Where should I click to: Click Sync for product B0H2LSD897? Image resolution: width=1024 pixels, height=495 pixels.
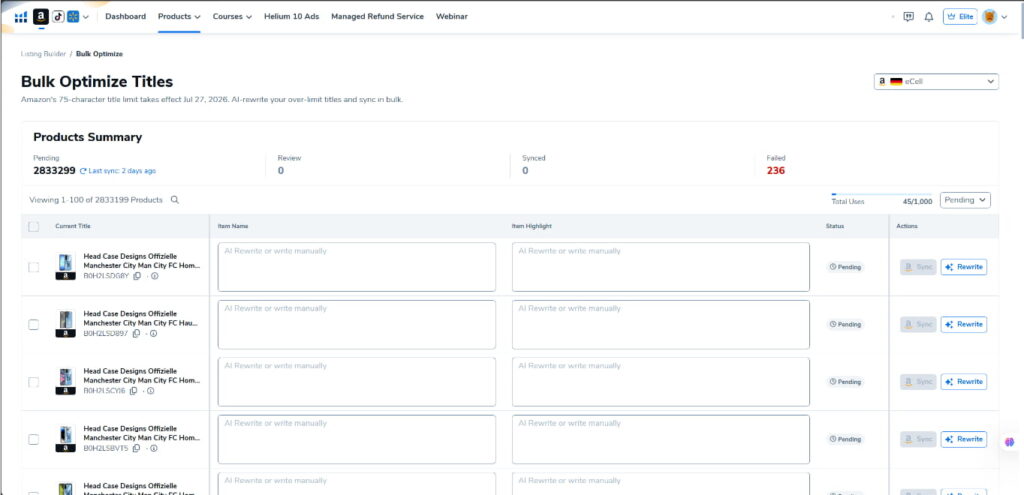[918, 325]
